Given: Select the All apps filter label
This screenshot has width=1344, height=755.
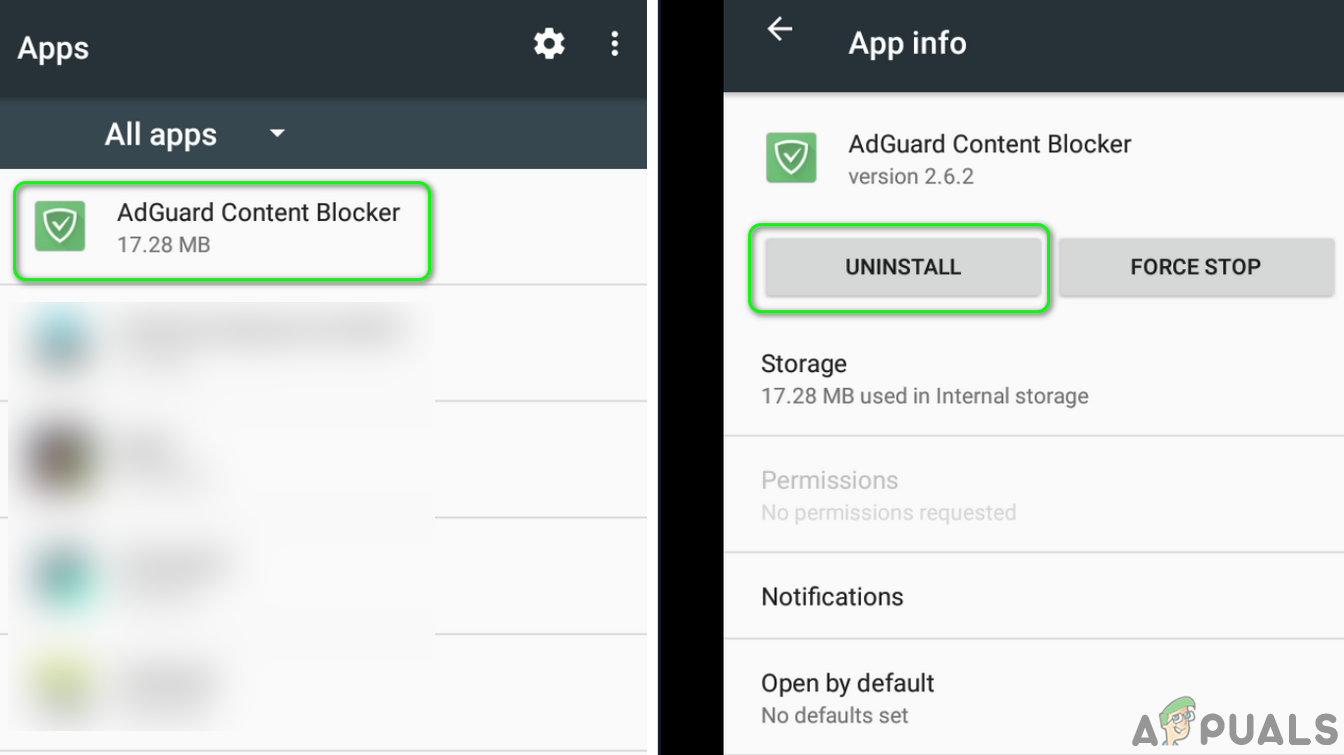Looking at the screenshot, I should (161, 134).
